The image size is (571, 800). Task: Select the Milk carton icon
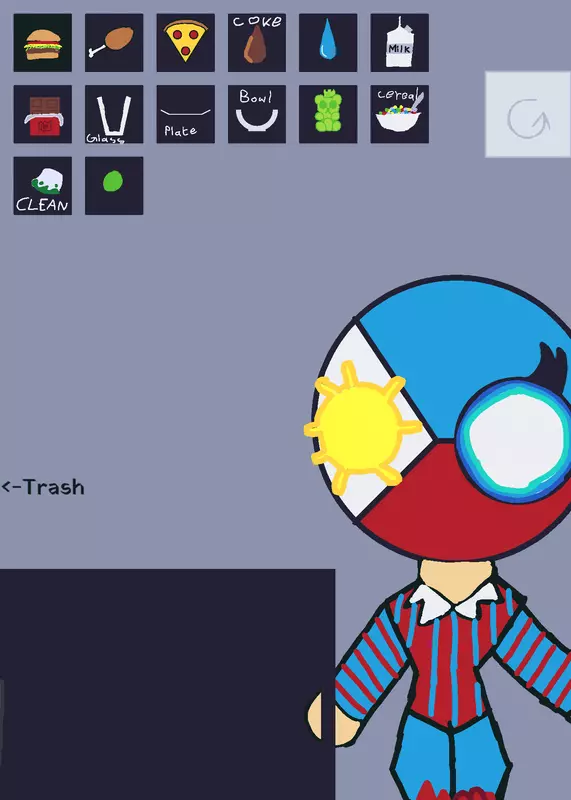pyautogui.click(x=400, y=43)
